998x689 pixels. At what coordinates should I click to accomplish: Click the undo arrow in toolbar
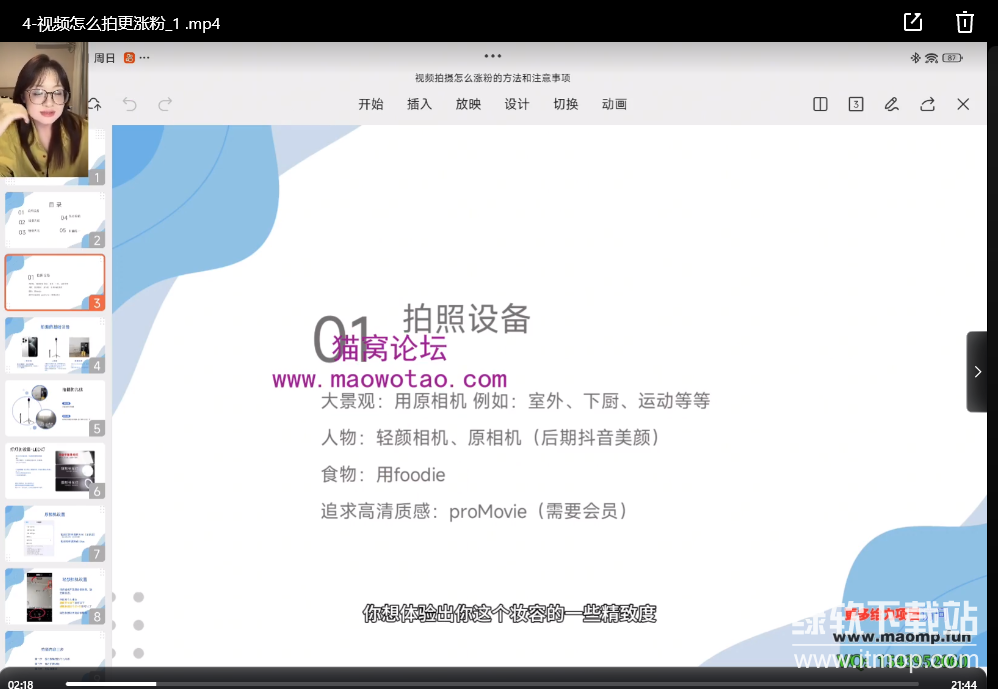coord(129,104)
